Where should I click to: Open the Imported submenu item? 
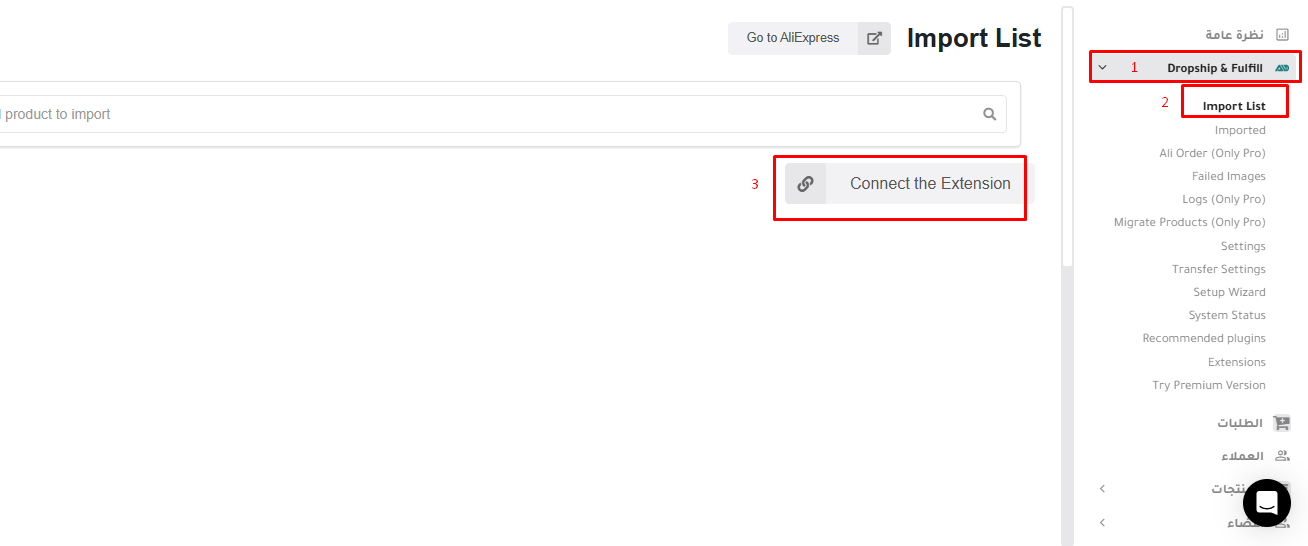1240,130
